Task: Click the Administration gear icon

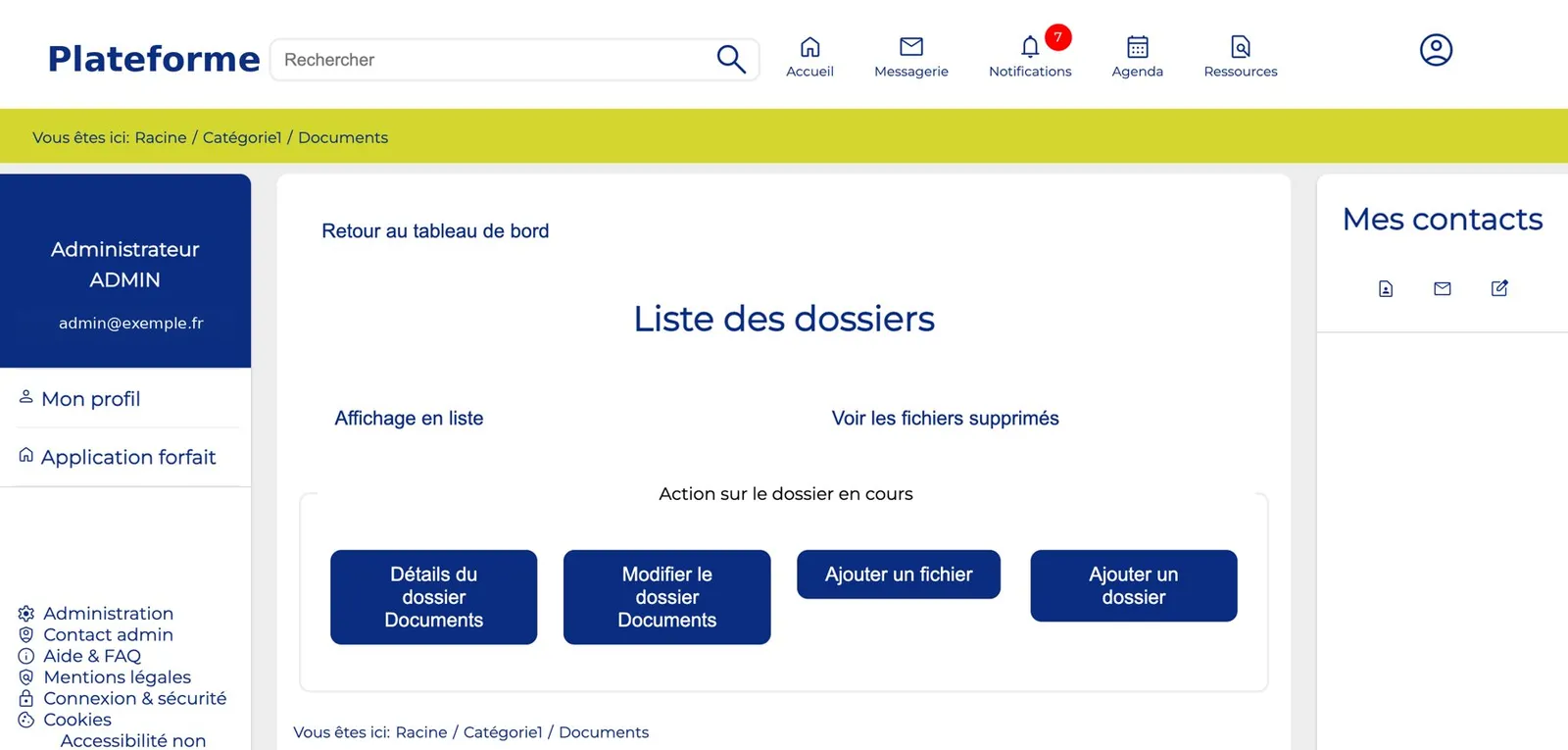Action: click(x=26, y=614)
